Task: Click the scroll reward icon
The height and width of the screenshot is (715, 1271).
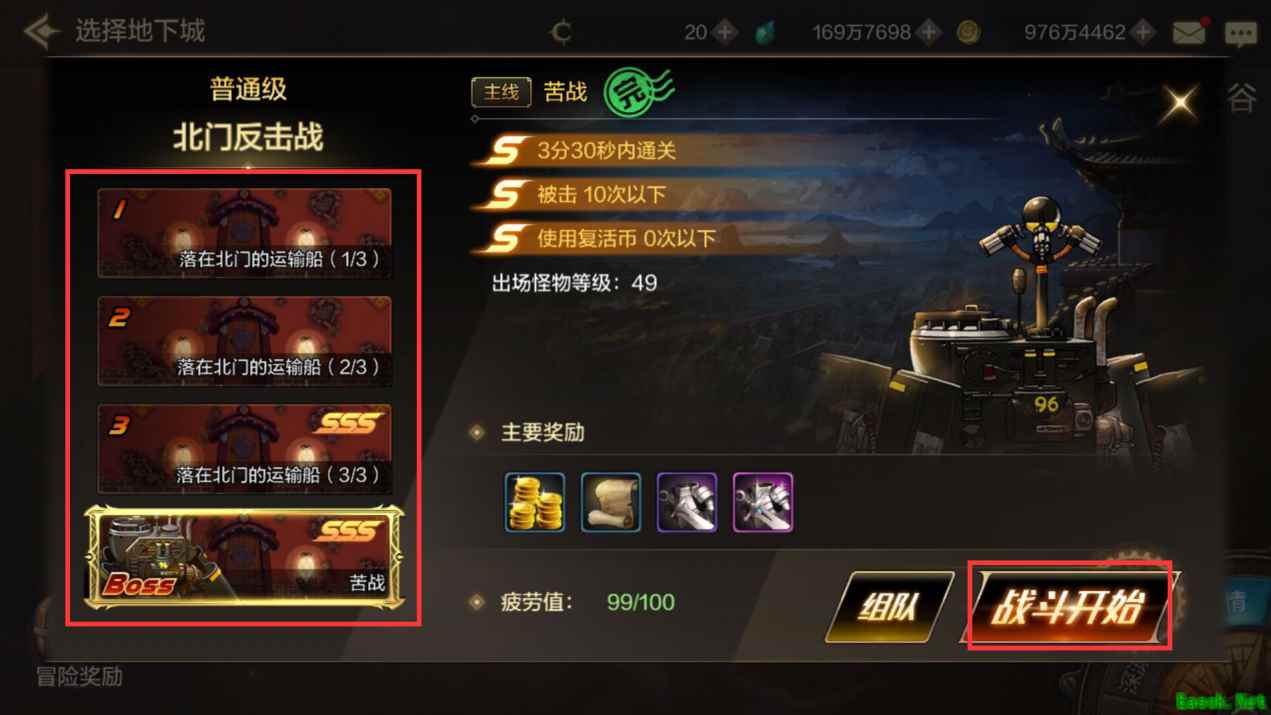Action: [611, 502]
